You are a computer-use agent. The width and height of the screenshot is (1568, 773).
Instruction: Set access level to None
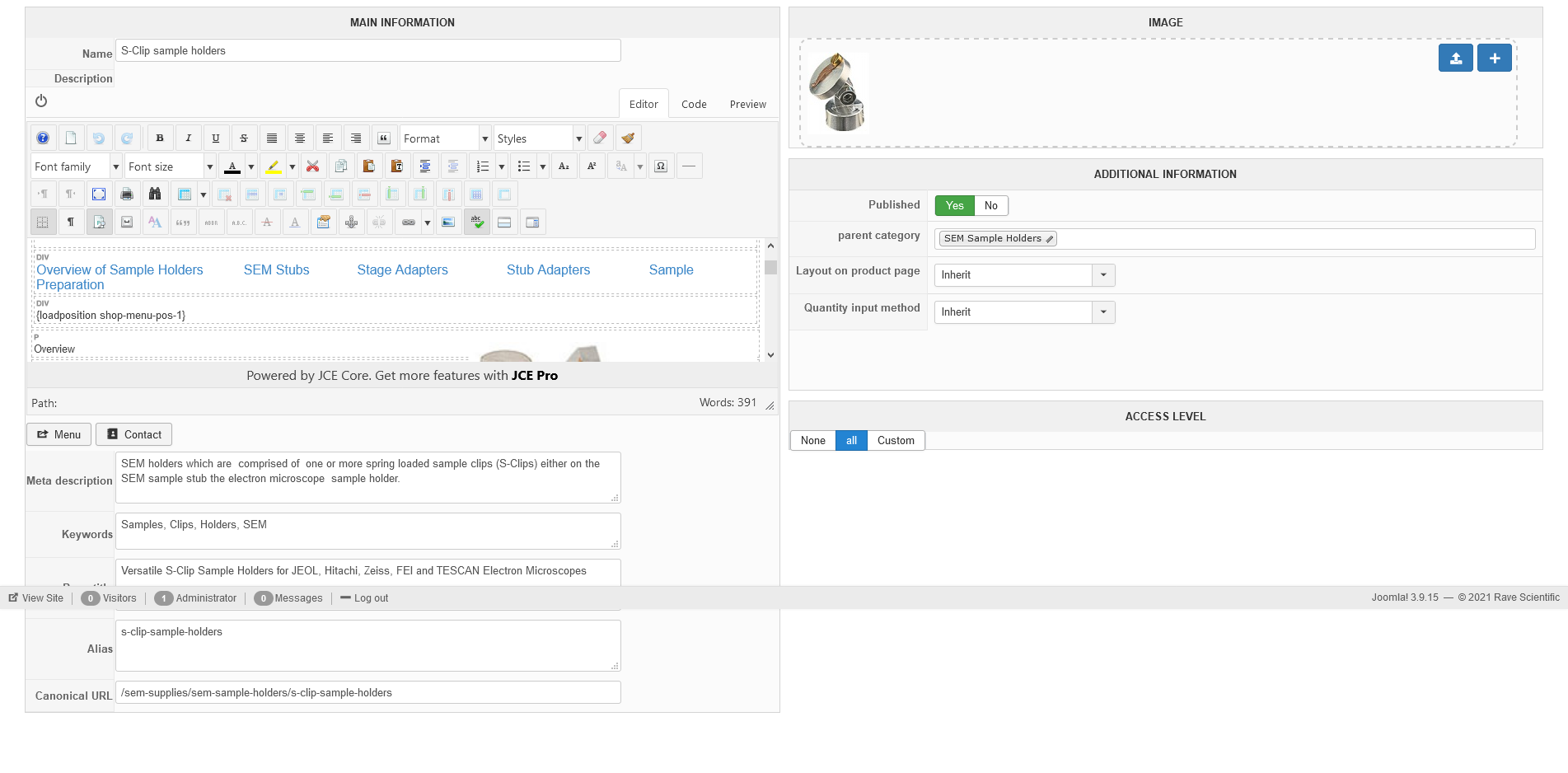(813, 441)
